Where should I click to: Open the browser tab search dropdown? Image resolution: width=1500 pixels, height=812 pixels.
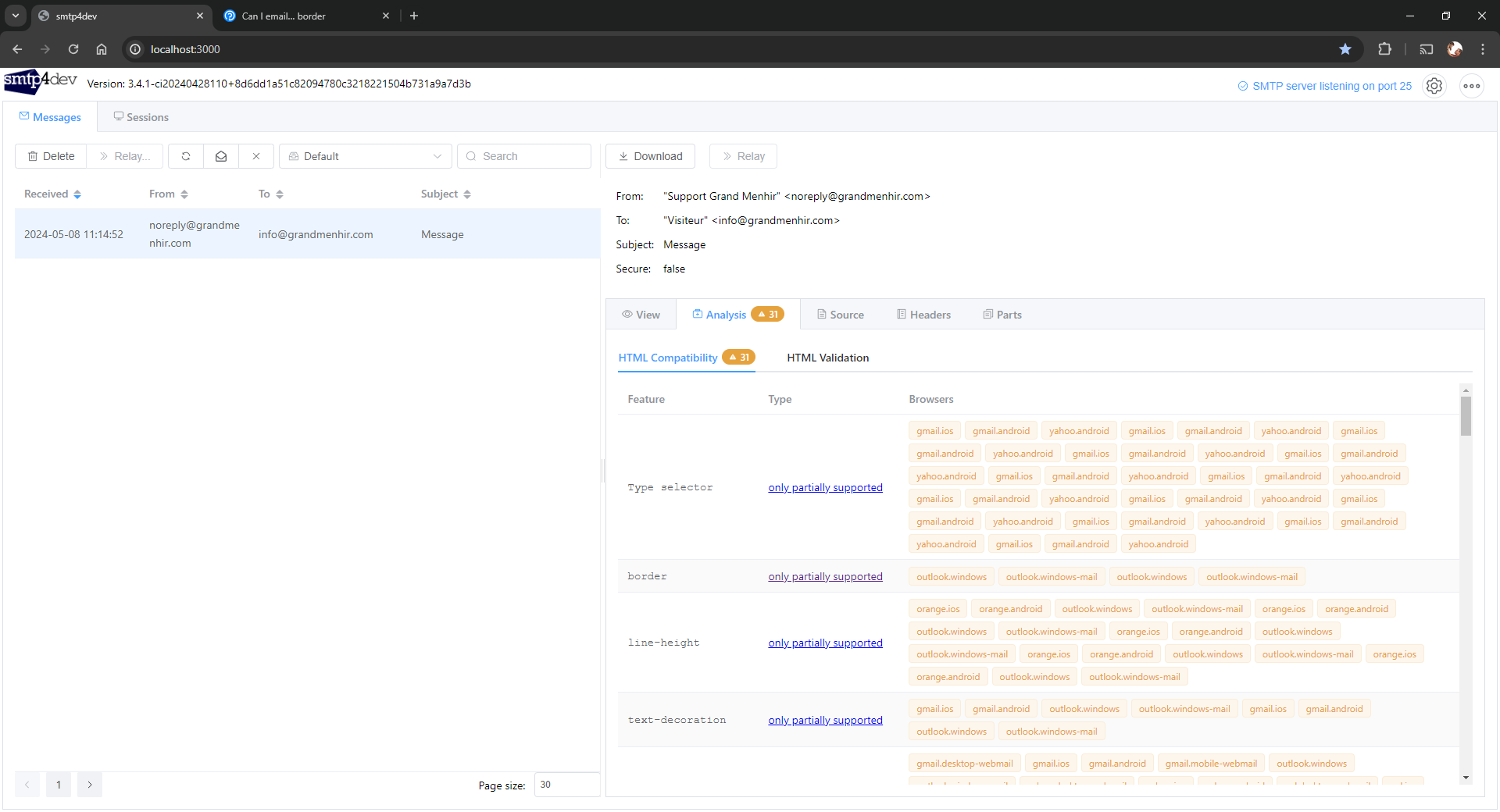[15, 16]
